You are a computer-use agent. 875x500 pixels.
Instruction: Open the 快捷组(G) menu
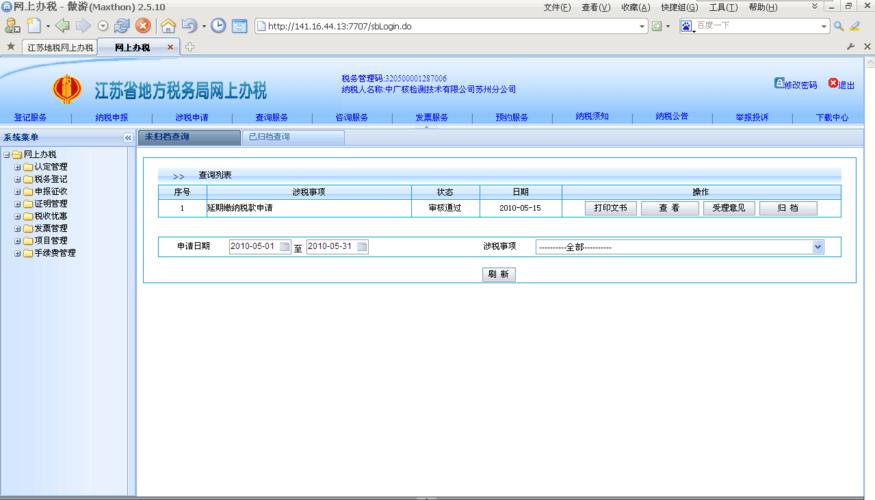point(679,7)
